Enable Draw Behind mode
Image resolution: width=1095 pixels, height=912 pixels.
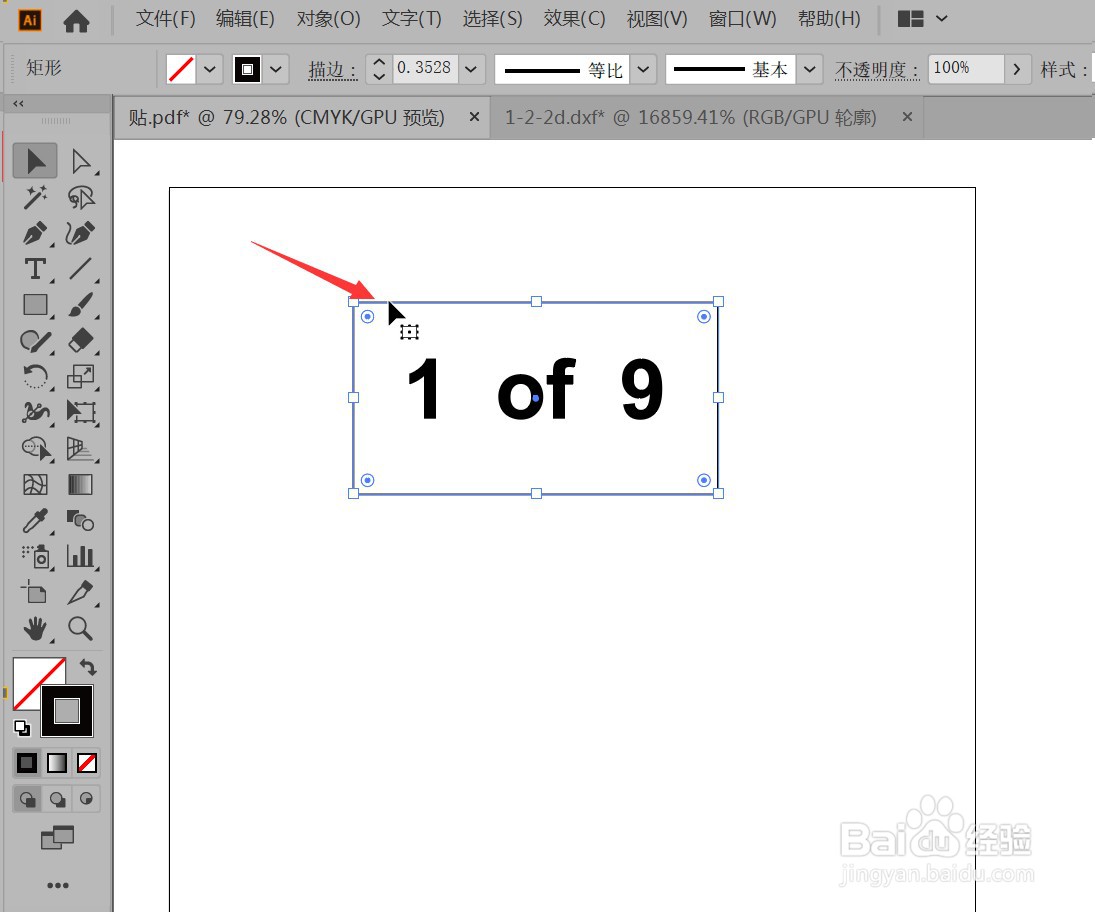(57, 799)
